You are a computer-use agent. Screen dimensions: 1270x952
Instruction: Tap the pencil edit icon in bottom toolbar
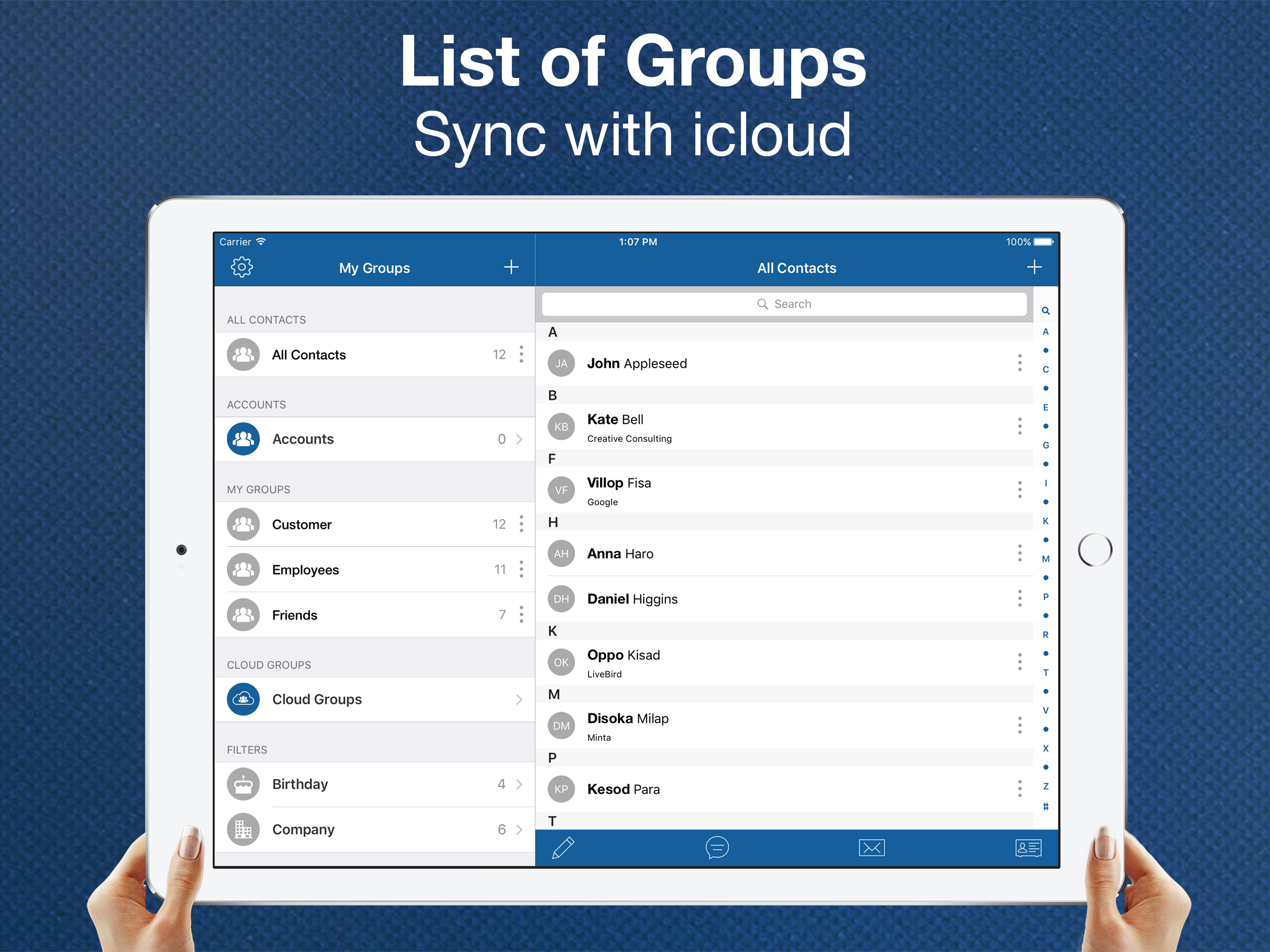(562, 847)
